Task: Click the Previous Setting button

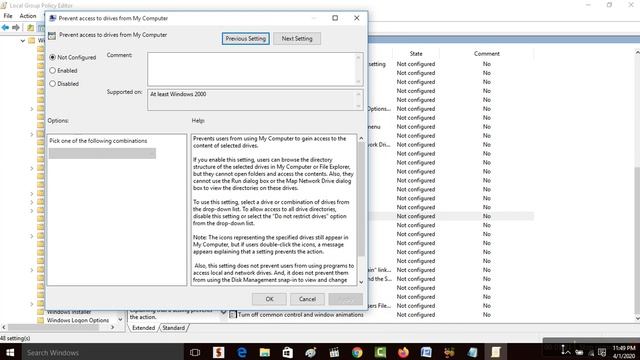Action: click(x=246, y=39)
